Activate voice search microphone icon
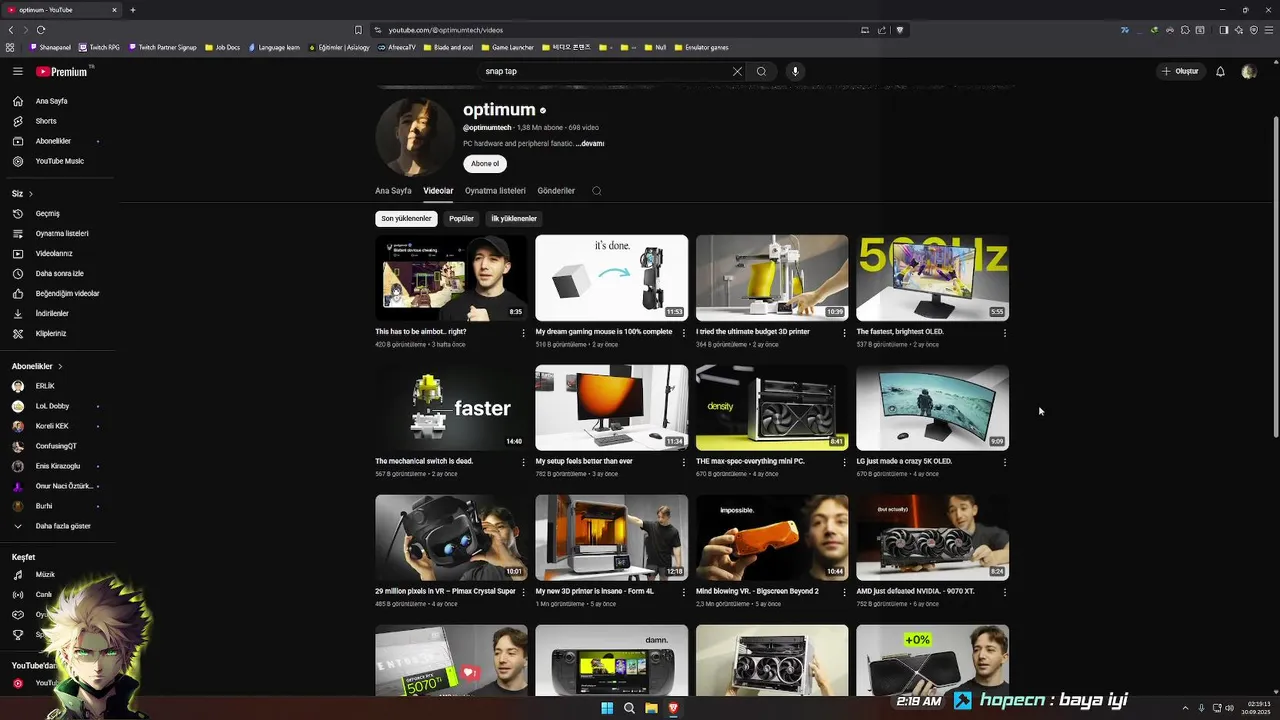The height and width of the screenshot is (720, 1280). (x=795, y=71)
